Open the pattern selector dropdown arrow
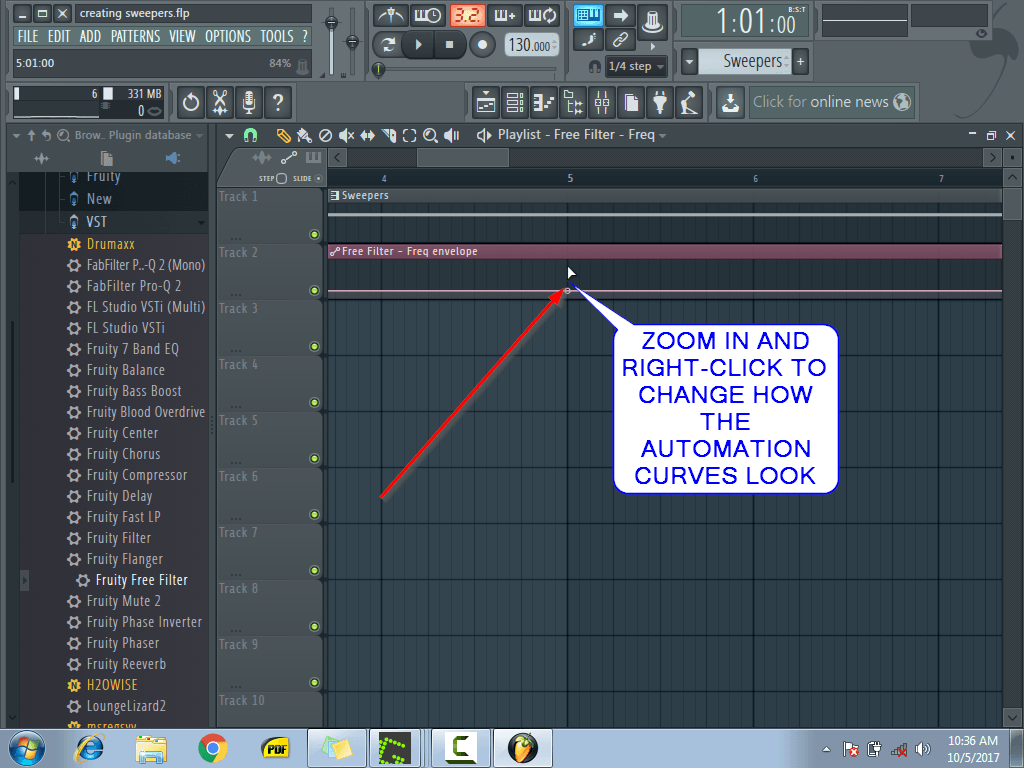Viewport: 1024px width, 768px height. pos(689,62)
